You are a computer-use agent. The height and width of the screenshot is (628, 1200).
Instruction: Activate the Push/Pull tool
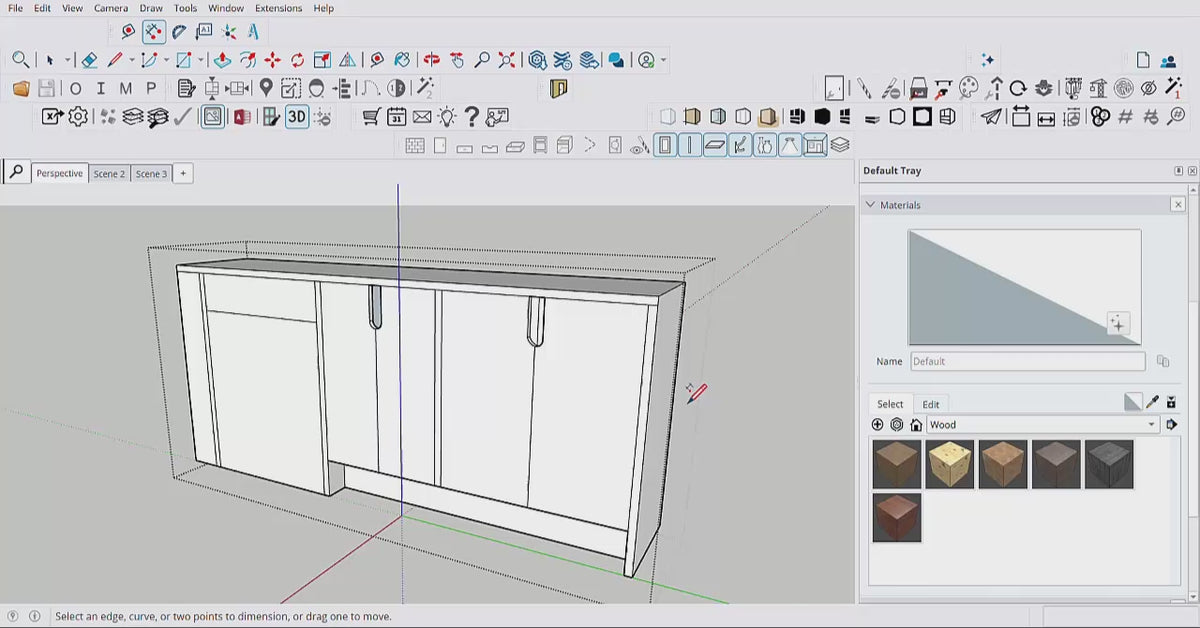222,60
